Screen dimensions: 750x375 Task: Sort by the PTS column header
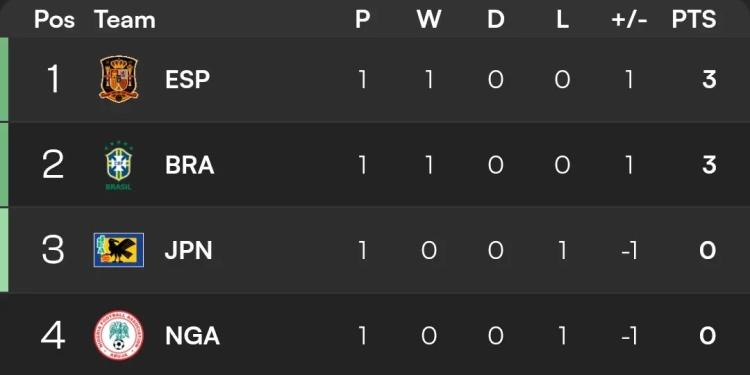(x=694, y=20)
